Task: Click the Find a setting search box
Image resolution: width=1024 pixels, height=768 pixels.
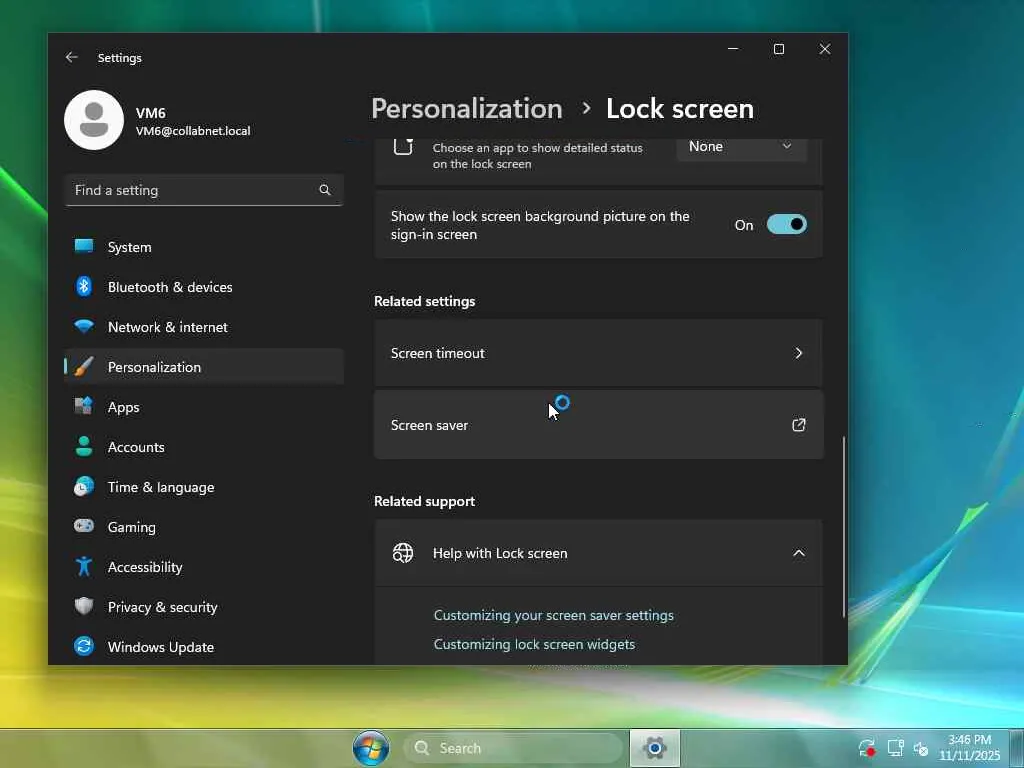Action: (x=204, y=190)
